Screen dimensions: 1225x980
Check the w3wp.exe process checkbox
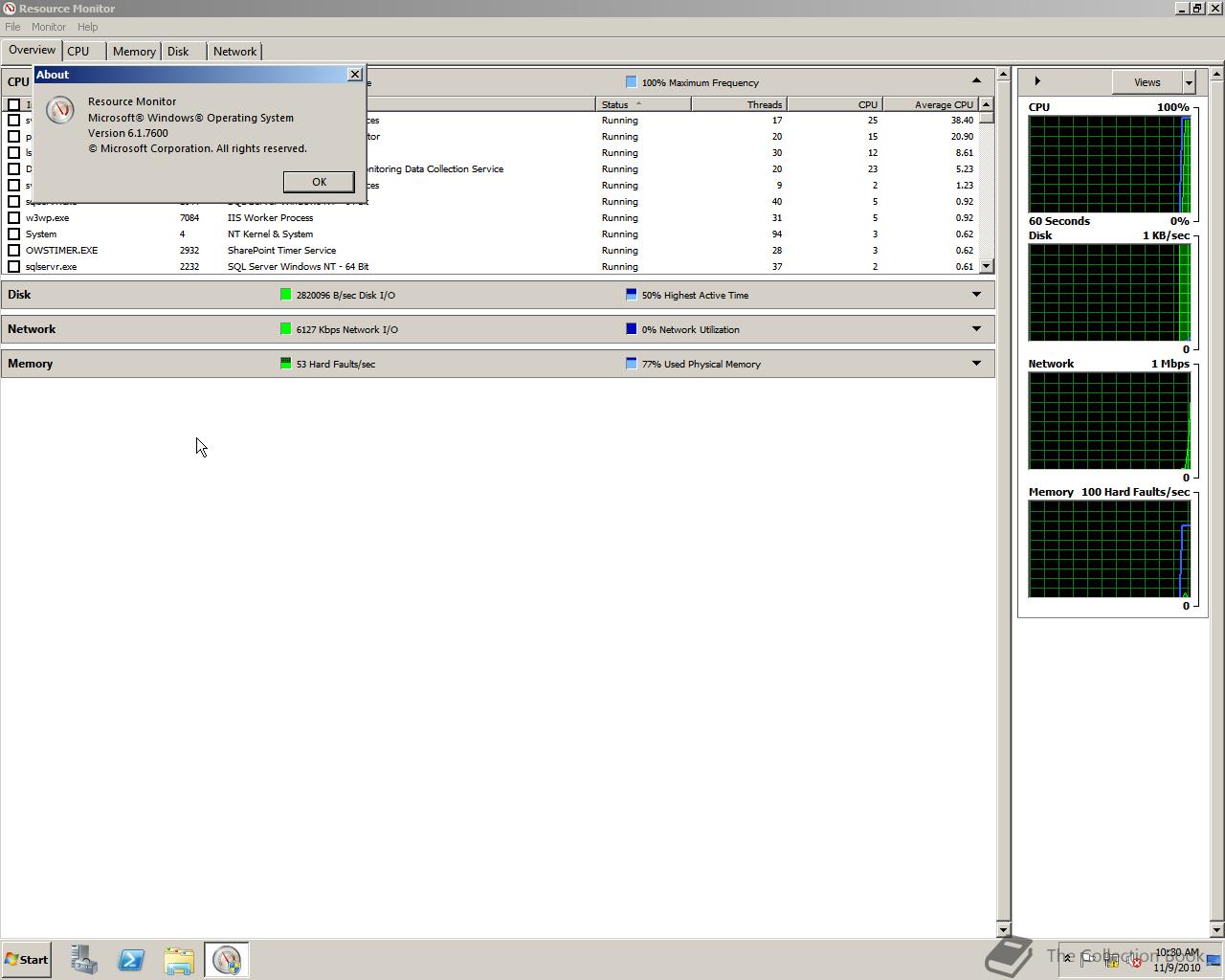(x=13, y=218)
